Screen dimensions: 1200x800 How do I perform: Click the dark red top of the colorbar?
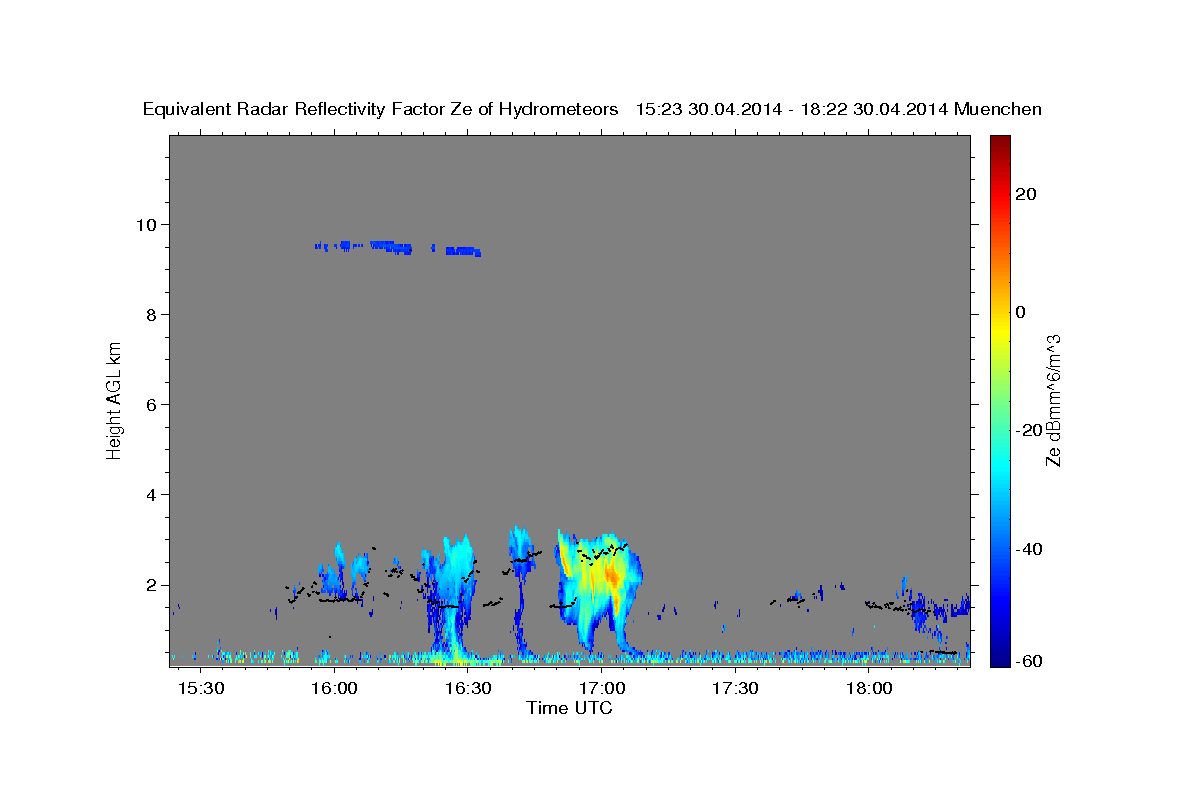(999, 142)
